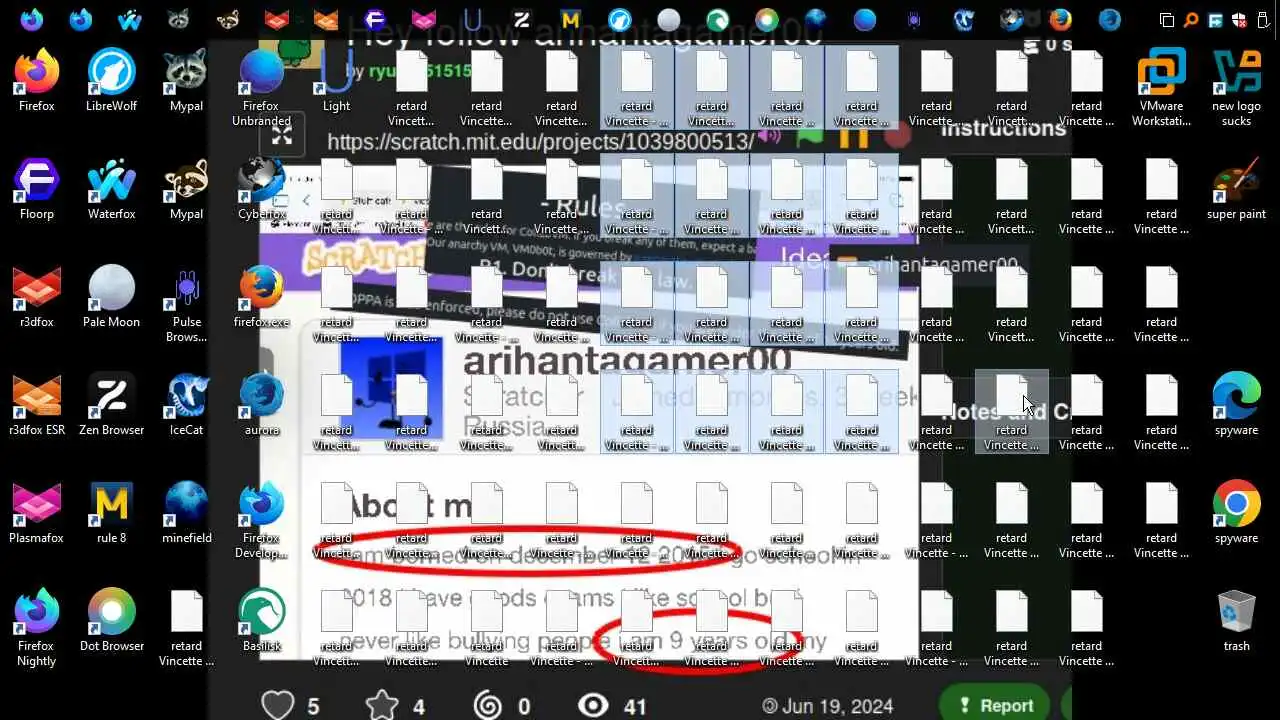The width and height of the screenshot is (1280, 720).
Task: Pause the Scratch project with orange button
Action: (854, 135)
